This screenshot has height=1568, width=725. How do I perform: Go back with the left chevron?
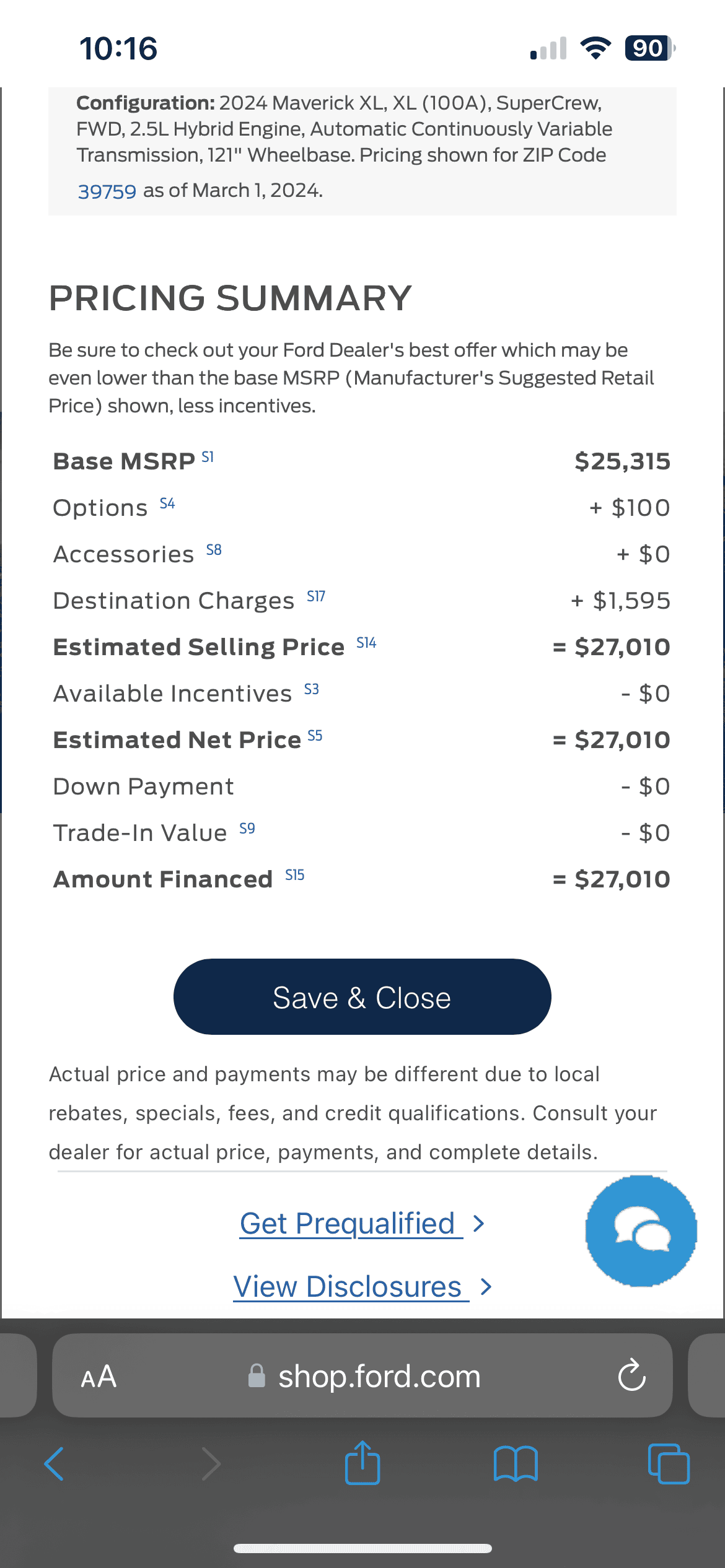(x=54, y=1464)
